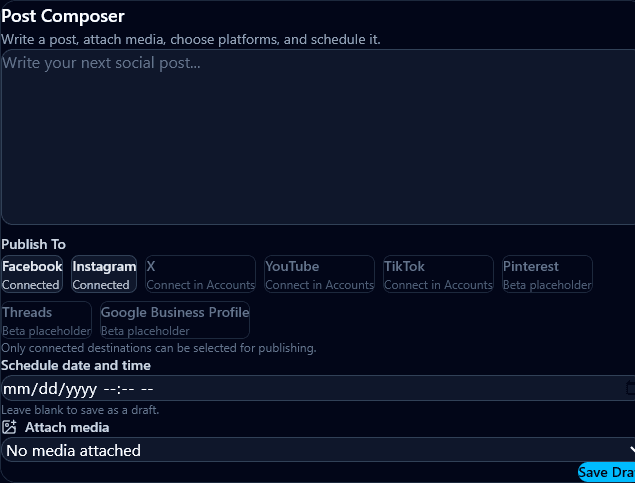The image size is (635, 483).
Task: Open the calendar picker icon in schedule field
Action: (630, 388)
